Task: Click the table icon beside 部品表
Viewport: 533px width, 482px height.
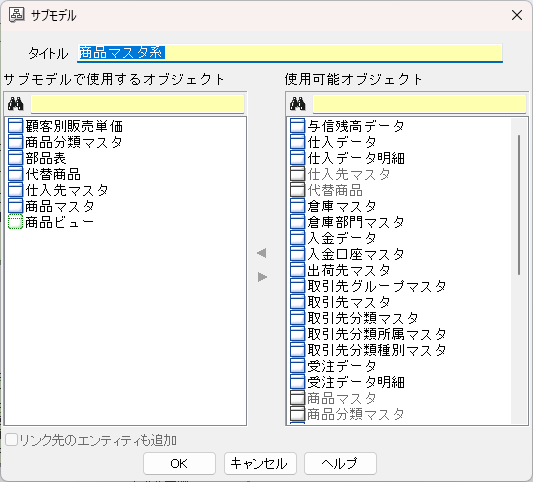Action: (15, 158)
